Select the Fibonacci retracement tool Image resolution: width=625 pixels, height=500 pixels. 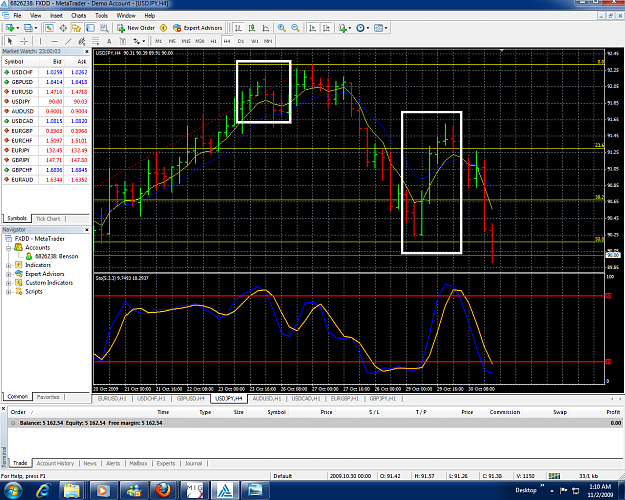point(95,41)
